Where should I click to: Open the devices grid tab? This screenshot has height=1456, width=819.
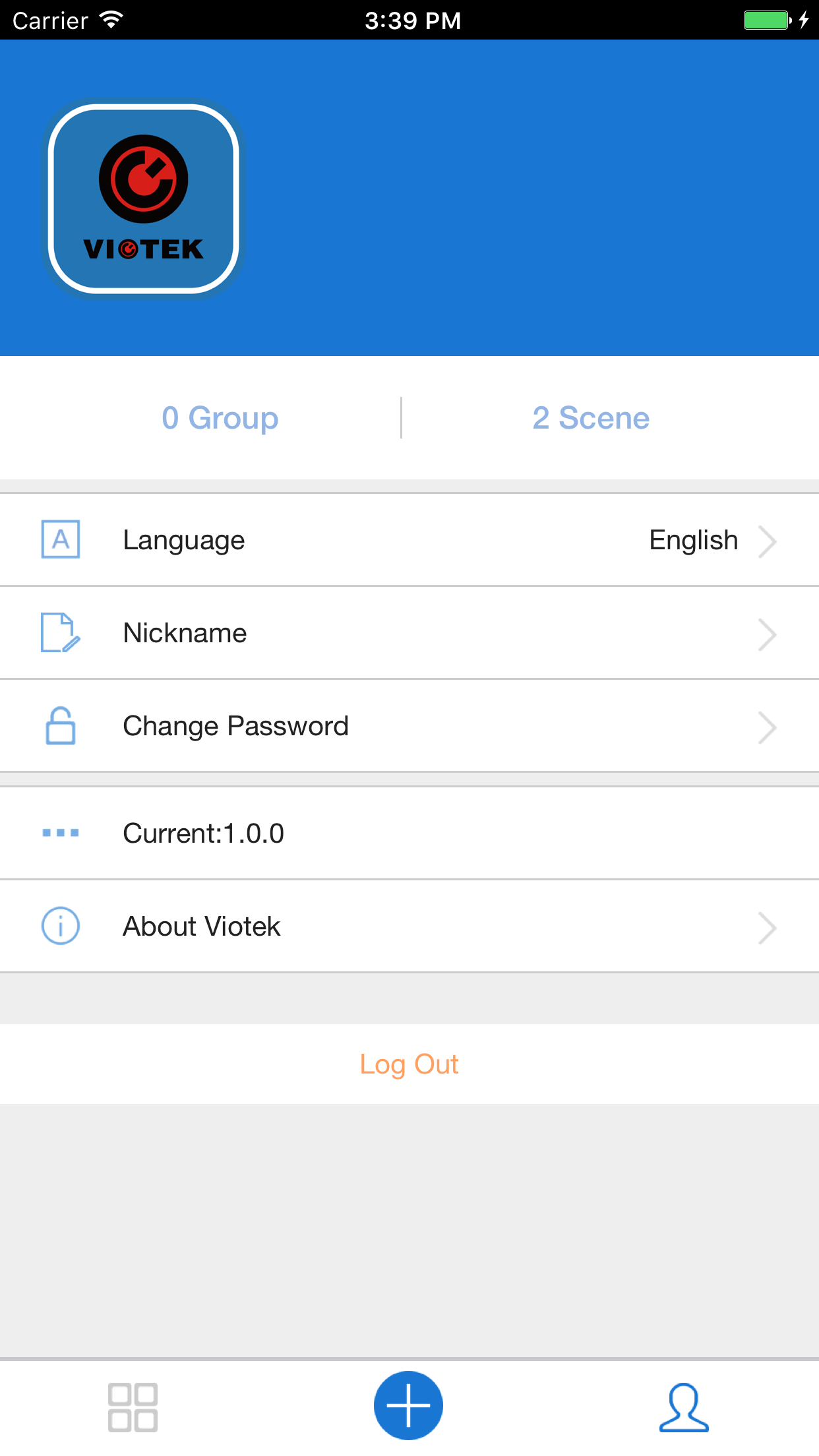click(x=133, y=1407)
